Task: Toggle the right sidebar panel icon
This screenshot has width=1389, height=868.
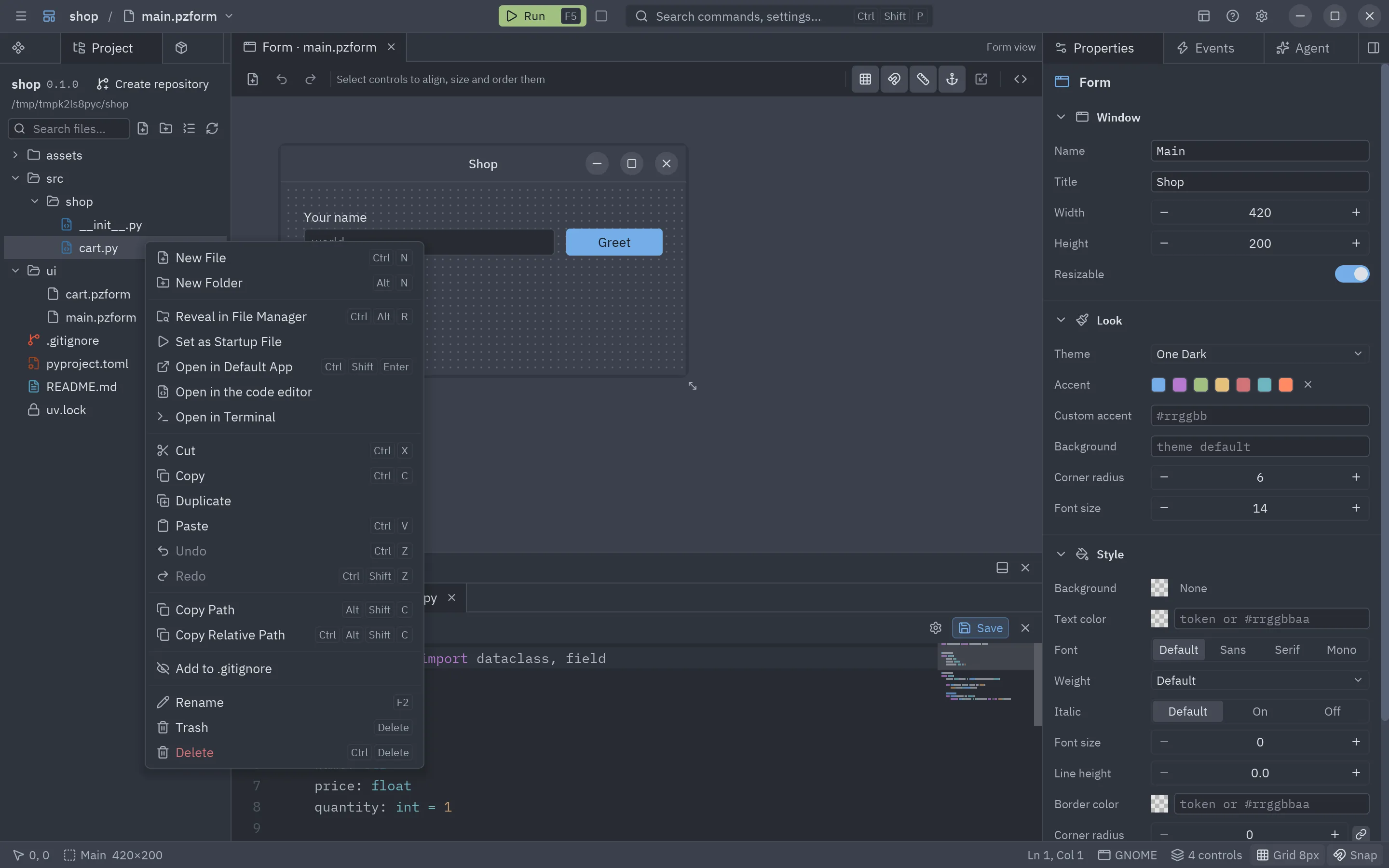Action: coord(1374,48)
